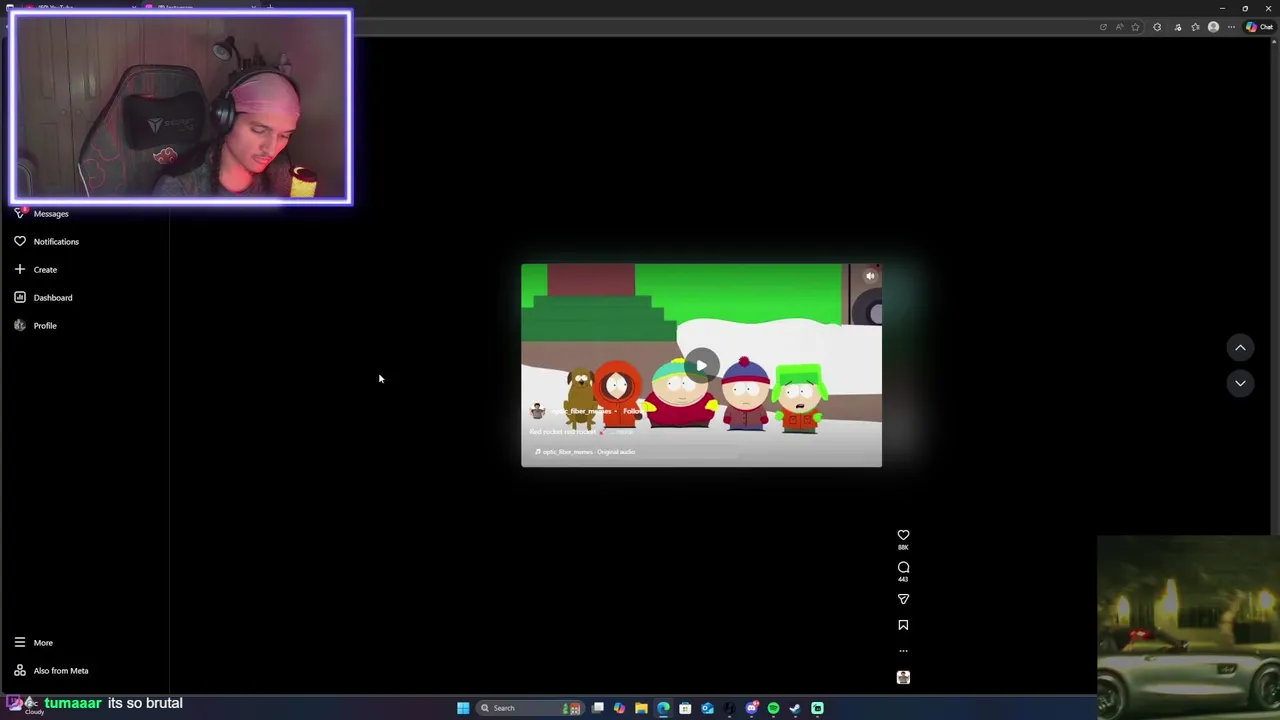The image size is (1280, 720).
Task: Open Task View on the taskbar
Action: 598,708
